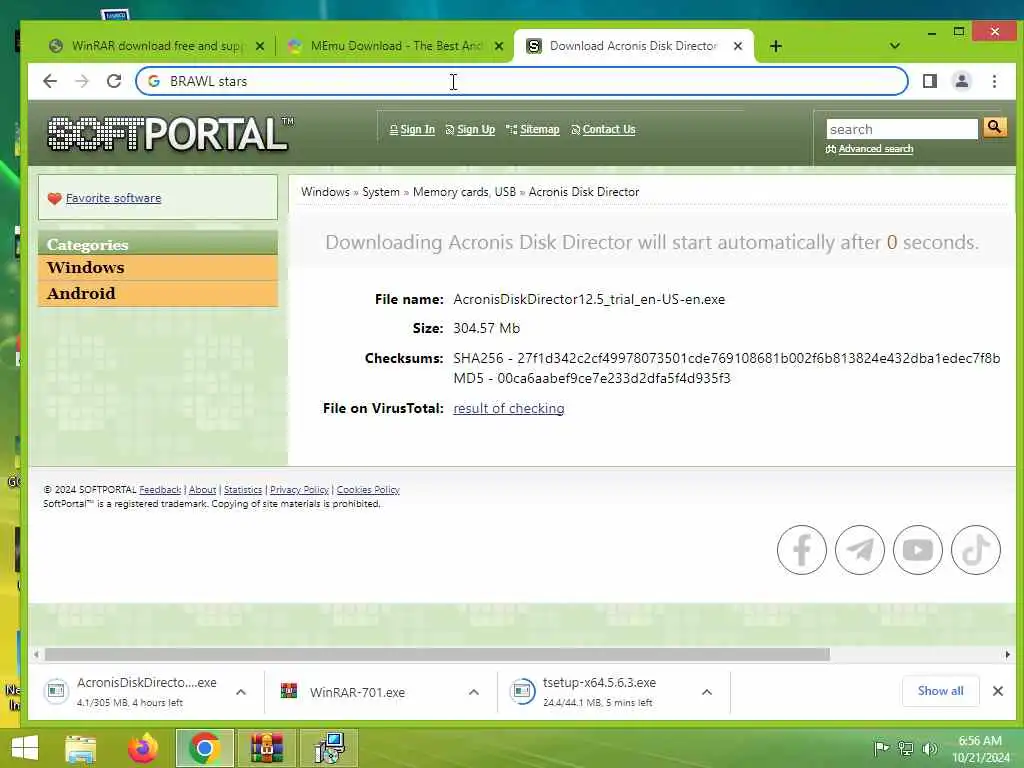The width and height of the screenshot is (1024, 768).
Task: Click Memory cards, USB breadcrumb
Action: 464,192
